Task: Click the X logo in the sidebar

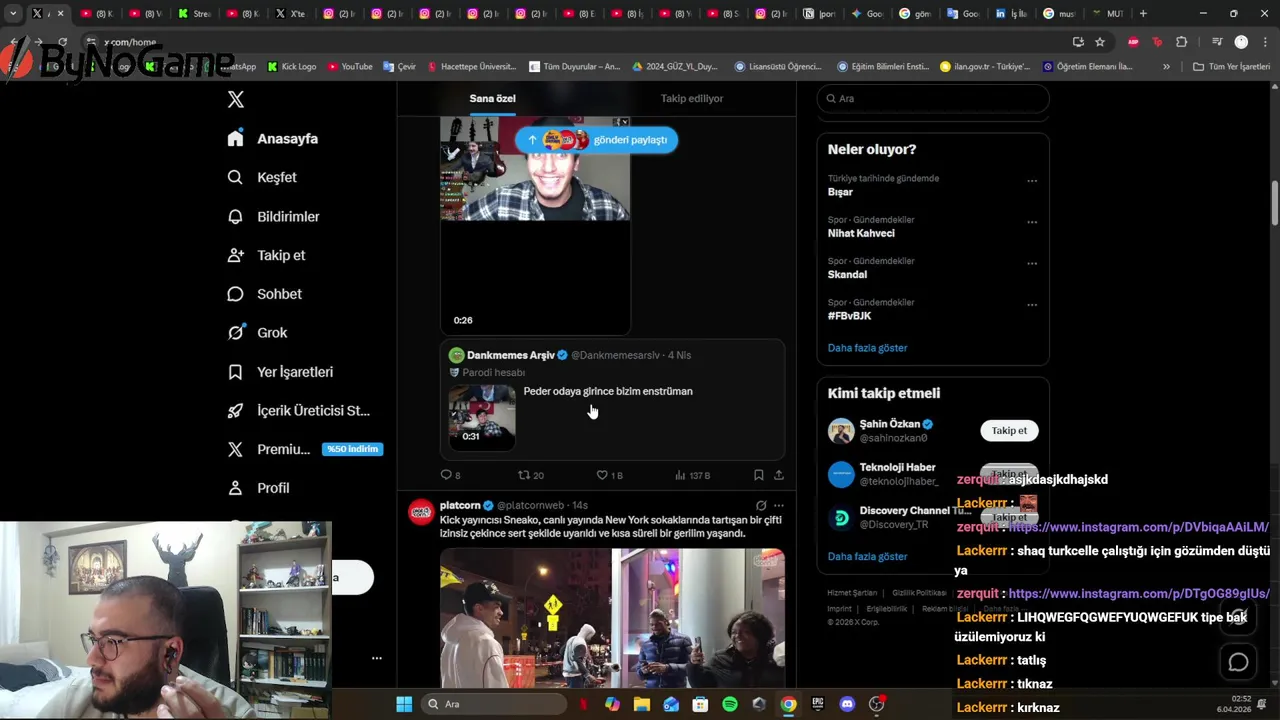Action: [236, 99]
